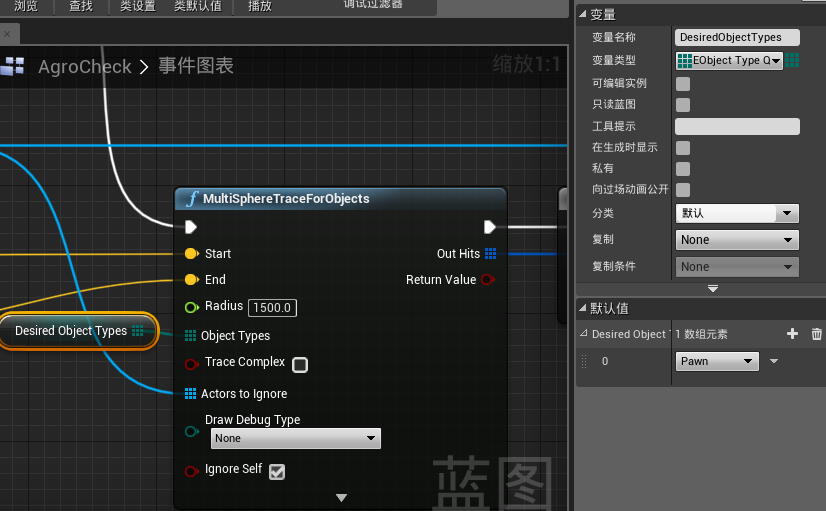Click the 变量名称 DesiredObjectTypes field
The height and width of the screenshot is (511, 826).
[x=737, y=37]
